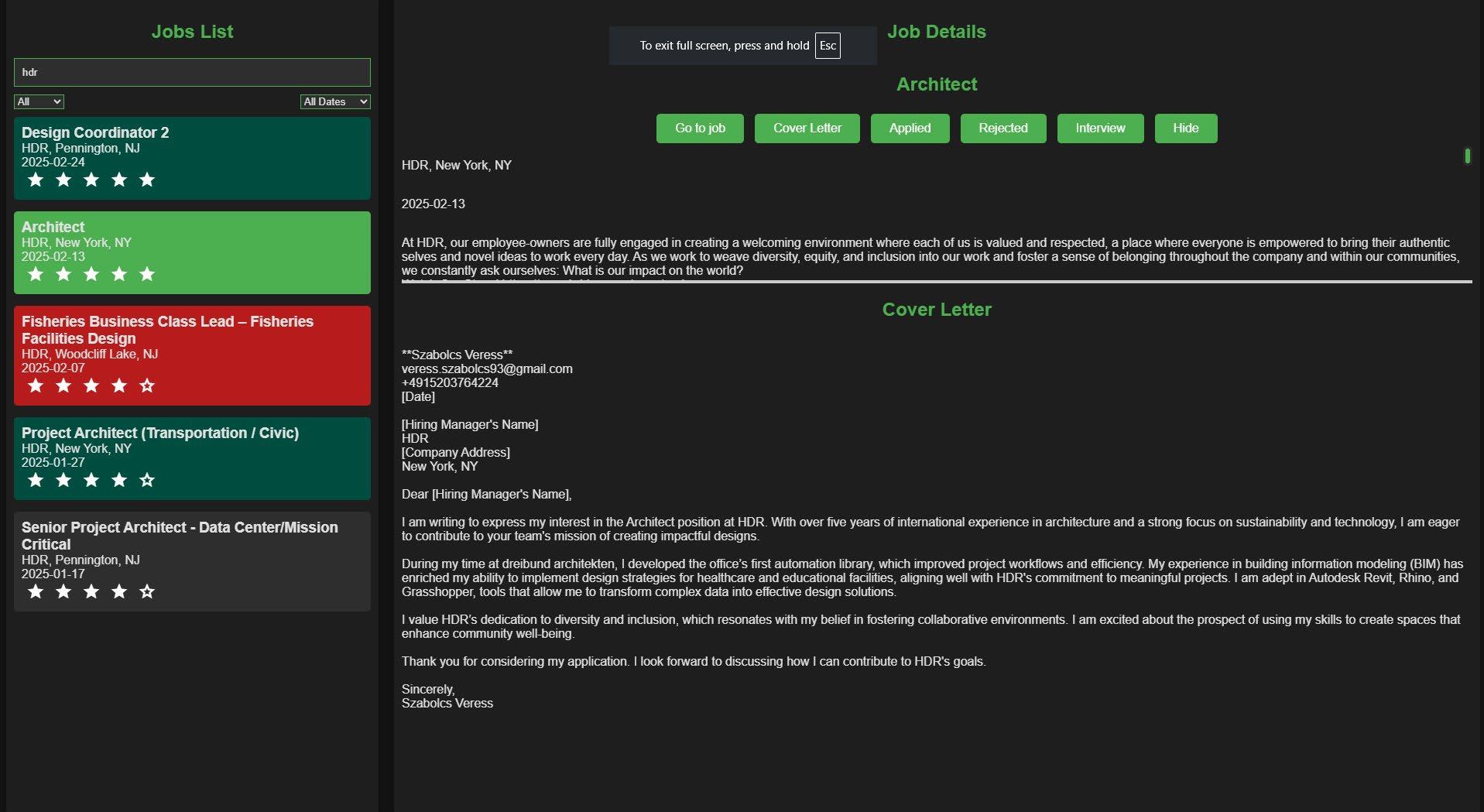Click the Go to job button
The height and width of the screenshot is (812, 1484).
click(700, 128)
